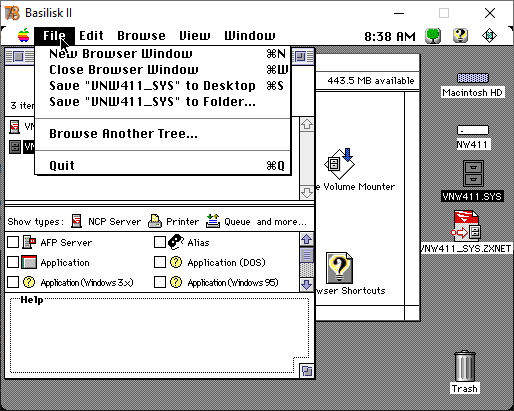Open the View menu
The height and width of the screenshot is (411, 514).
(195, 36)
